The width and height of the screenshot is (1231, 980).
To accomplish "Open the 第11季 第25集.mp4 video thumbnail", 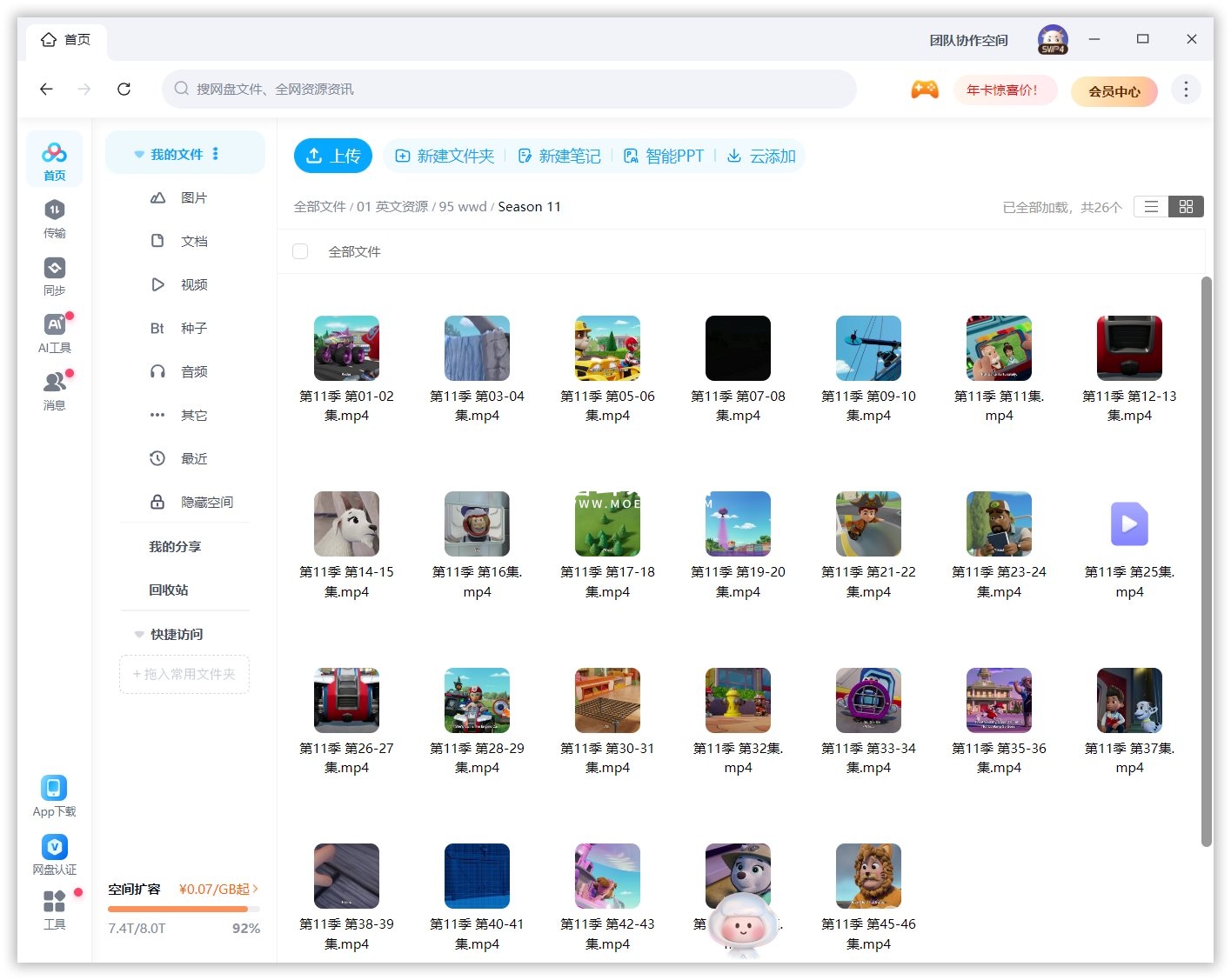I will click(1128, 523).
